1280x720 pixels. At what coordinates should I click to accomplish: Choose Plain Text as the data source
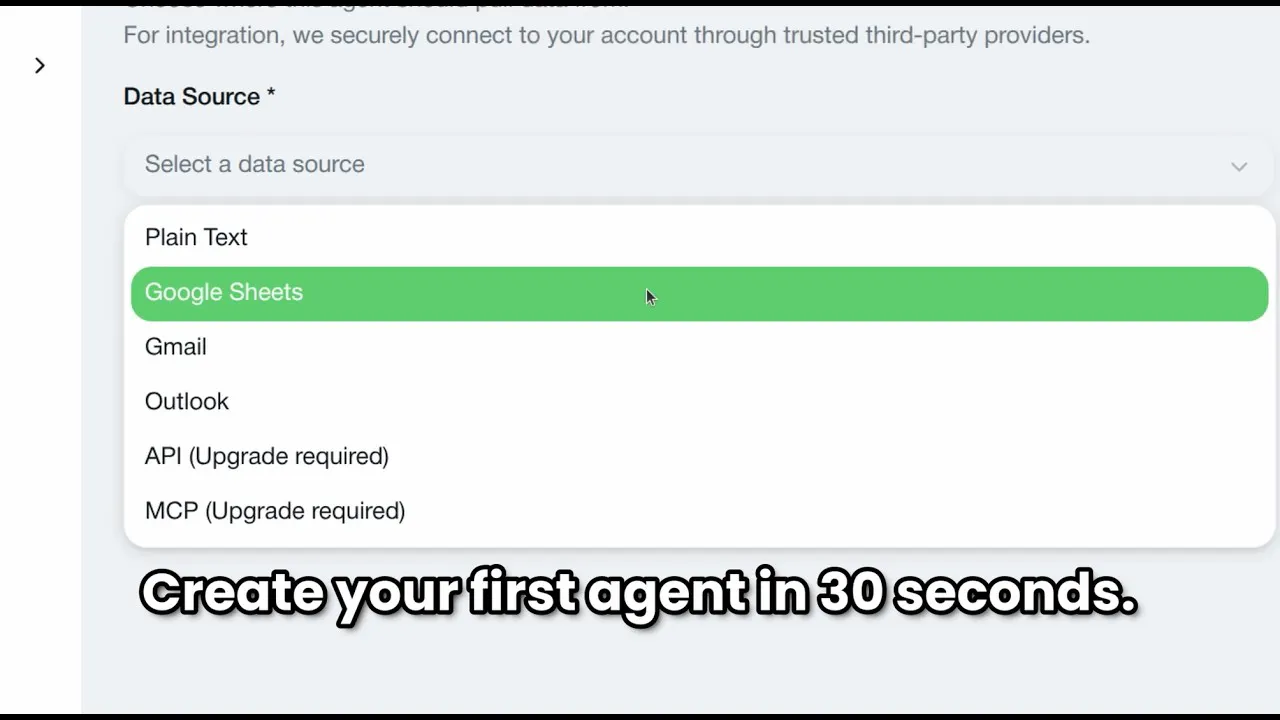click(699, 238)
